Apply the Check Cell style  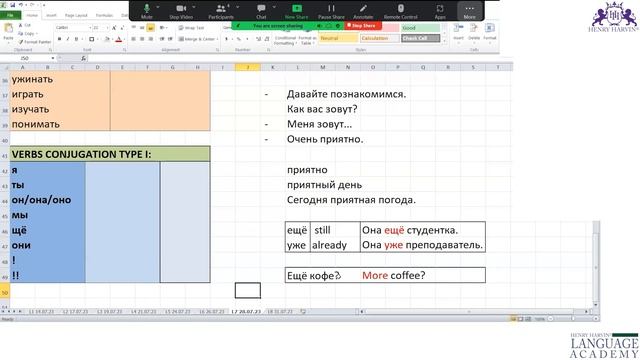pos(420,38)
